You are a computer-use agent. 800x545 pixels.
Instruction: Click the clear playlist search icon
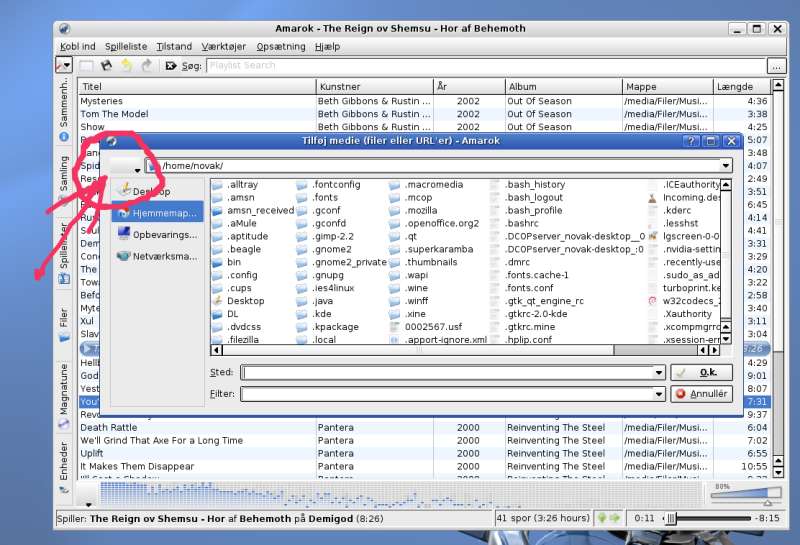click(x=171, y=66)
